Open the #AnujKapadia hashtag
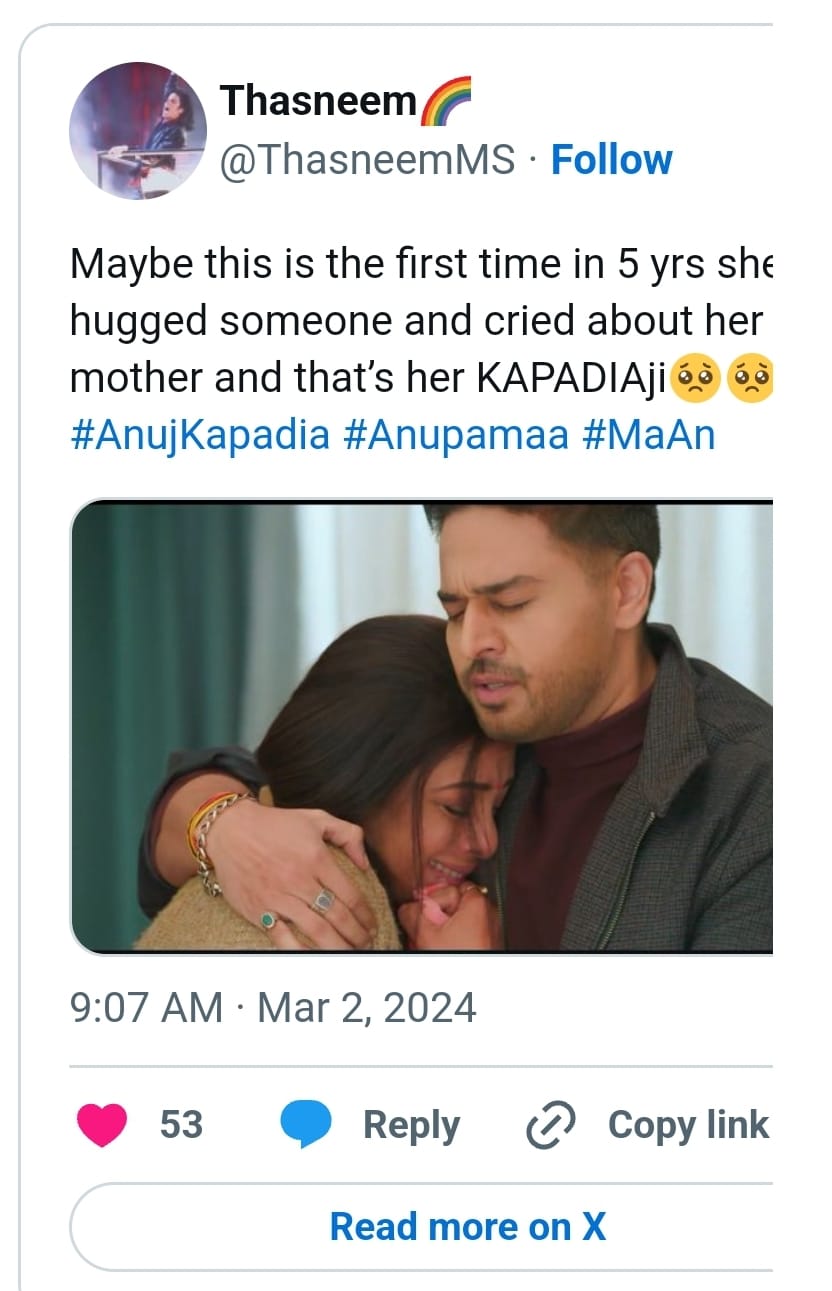 click(x=200, y=436)
